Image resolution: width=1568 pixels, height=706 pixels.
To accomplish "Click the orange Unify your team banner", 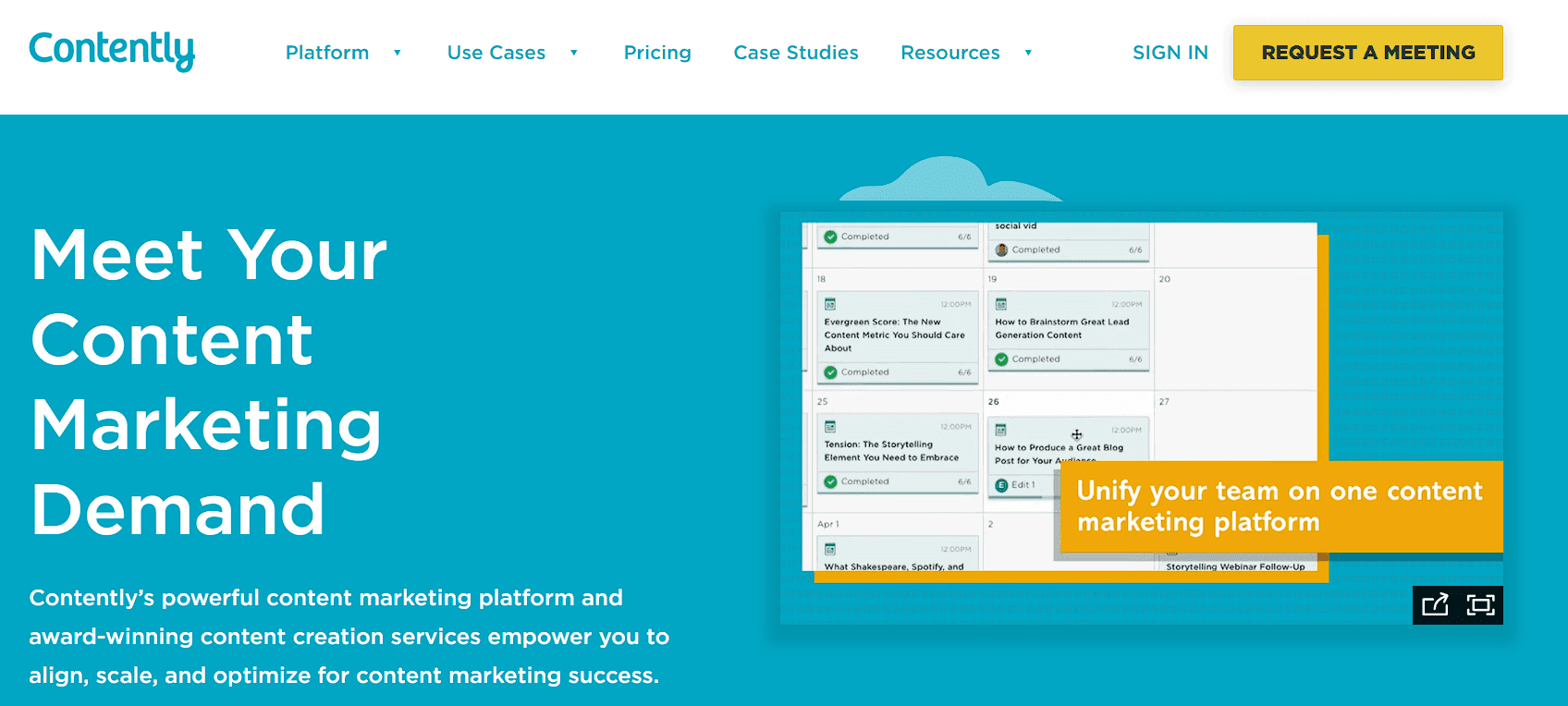I will [x=1281, y=506].
